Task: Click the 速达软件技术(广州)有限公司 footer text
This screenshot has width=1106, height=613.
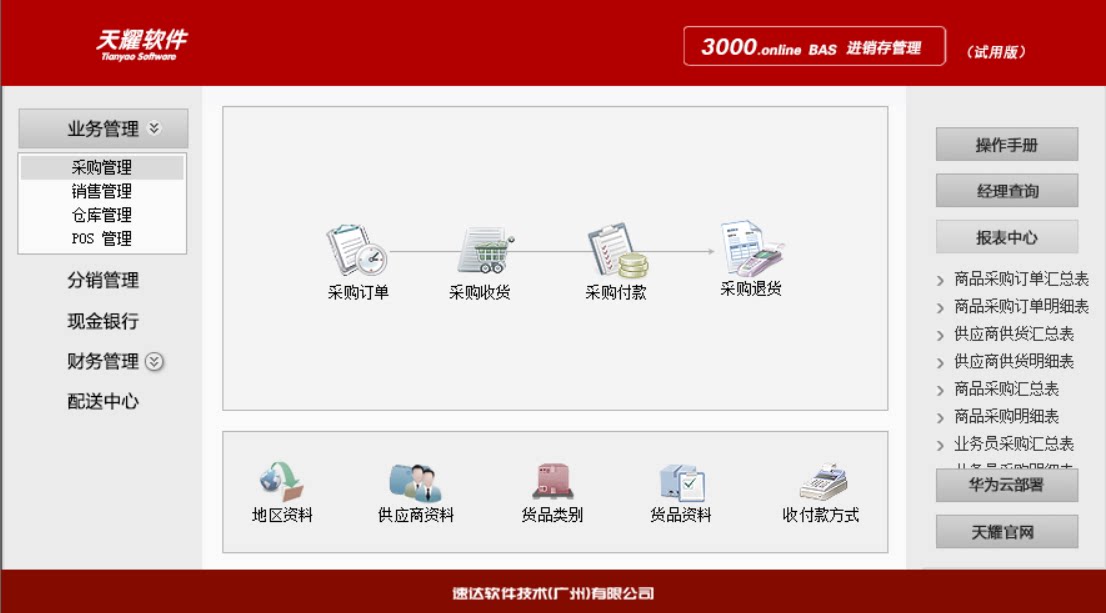Action: click(553, 593)
